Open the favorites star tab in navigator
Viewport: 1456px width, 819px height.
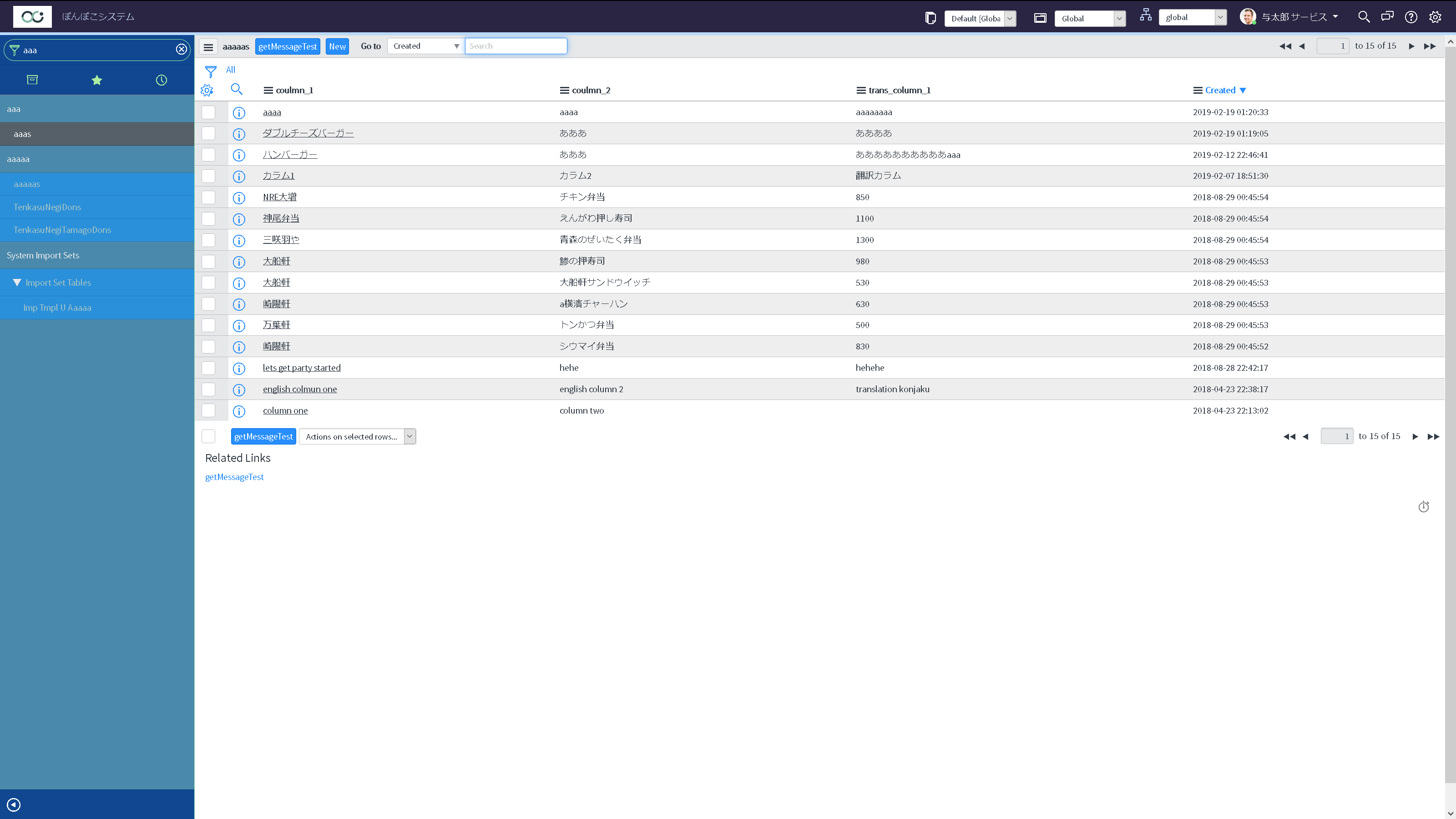click(96, 80)
